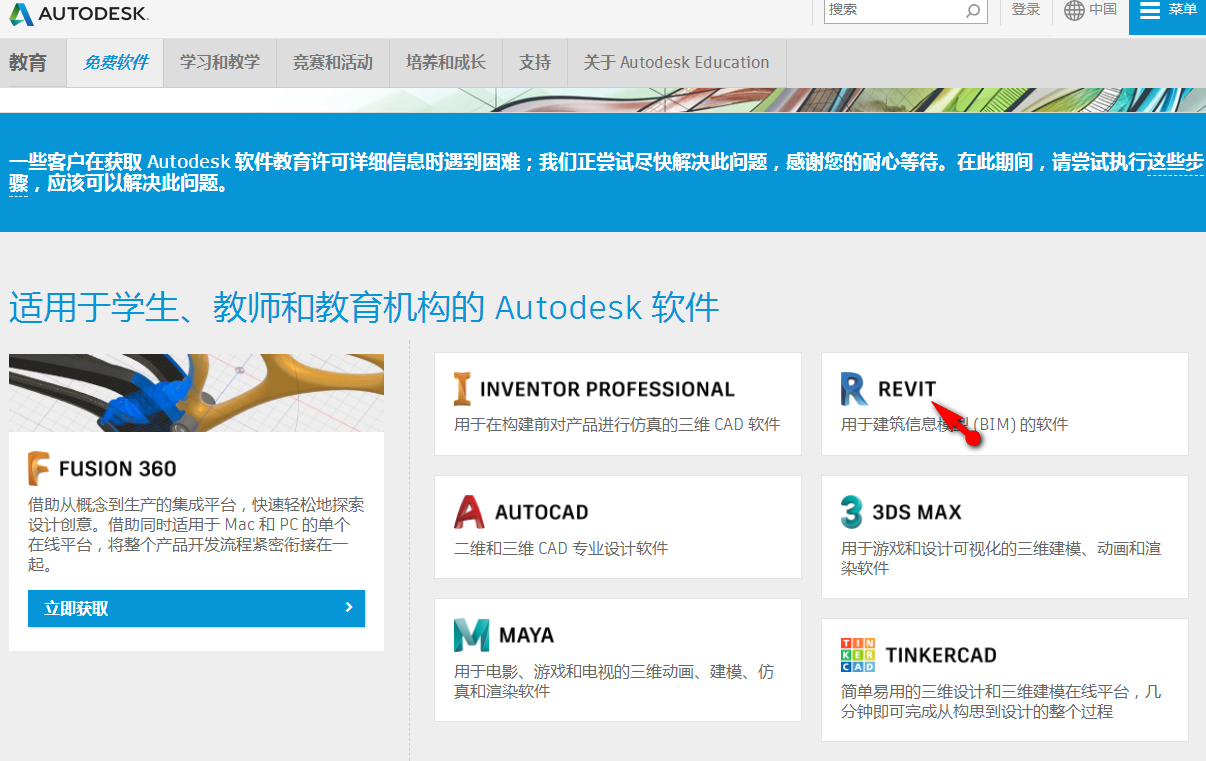Screen dimensions: 1206x761
Task: Select the 中国 region link
Action: [x=1103, y=10]
